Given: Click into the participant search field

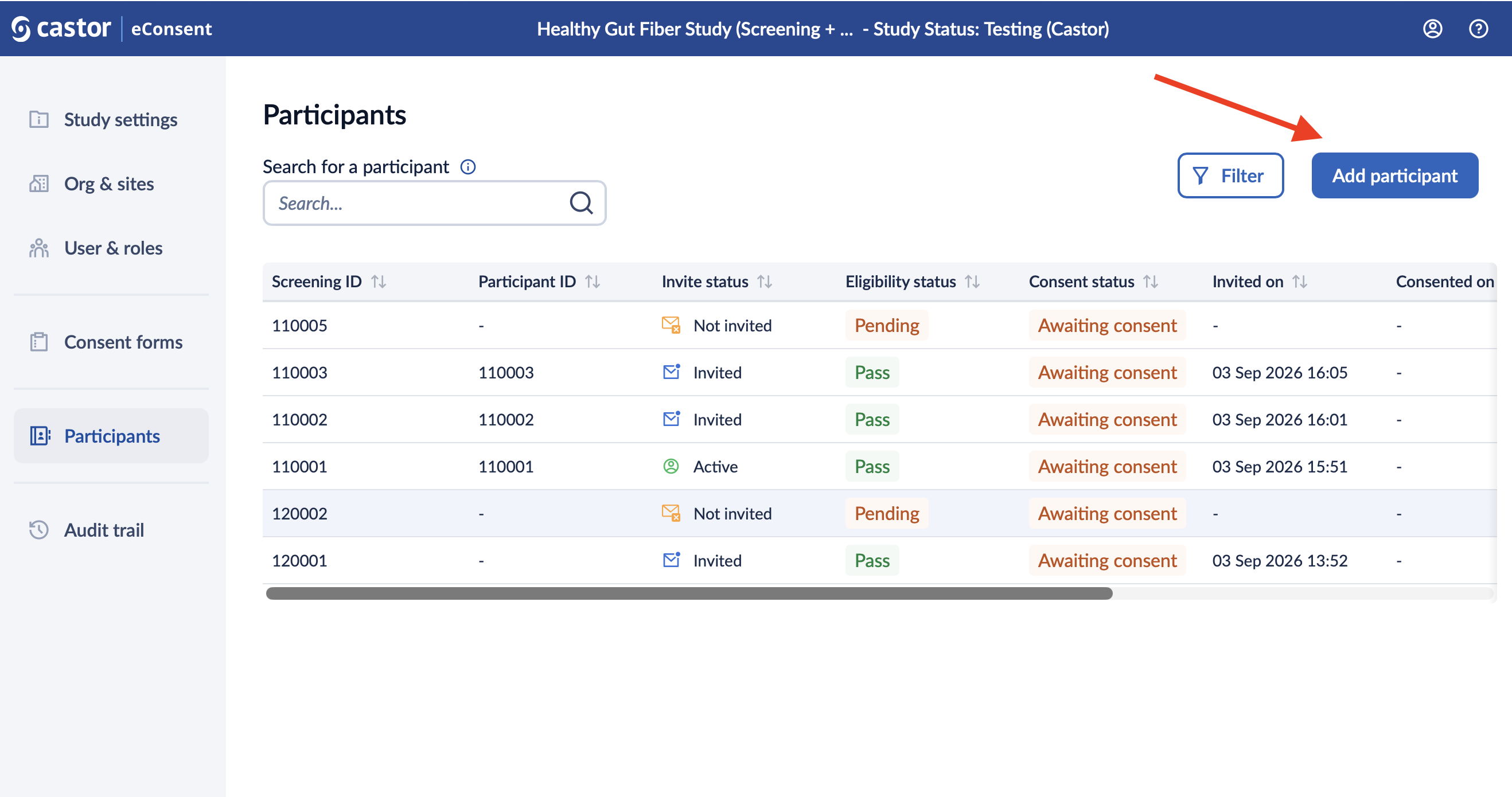Looking at the screenshot, I should click(434, 203).
